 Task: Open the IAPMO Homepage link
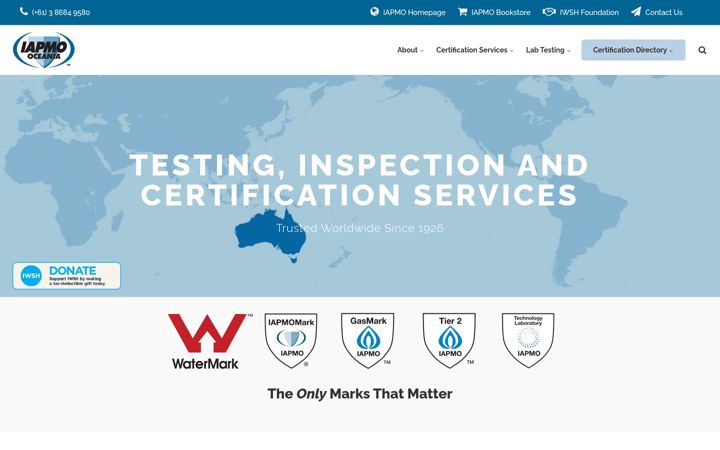(414, 12)
